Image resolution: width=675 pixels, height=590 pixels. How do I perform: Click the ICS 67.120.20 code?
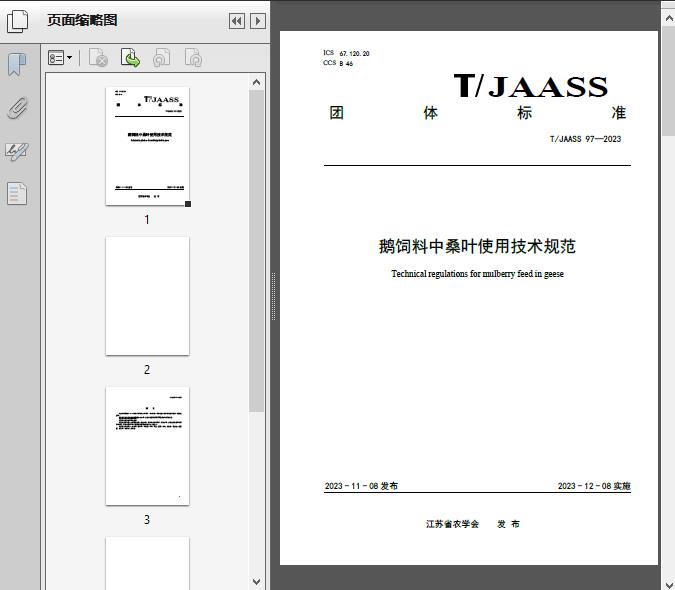pyautogui.click(x=346, y=53)
